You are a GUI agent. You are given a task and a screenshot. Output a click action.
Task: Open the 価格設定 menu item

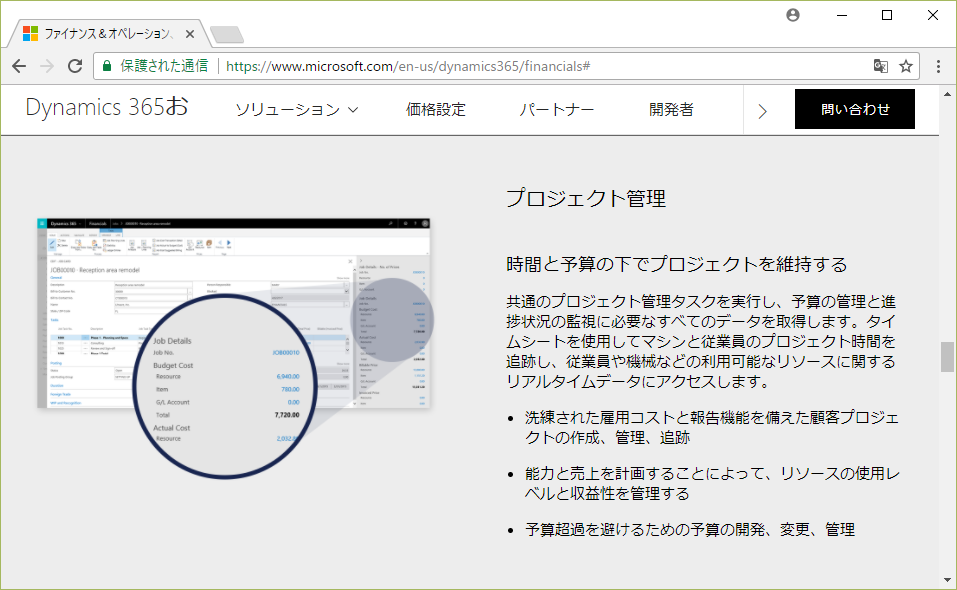point(436,110)
